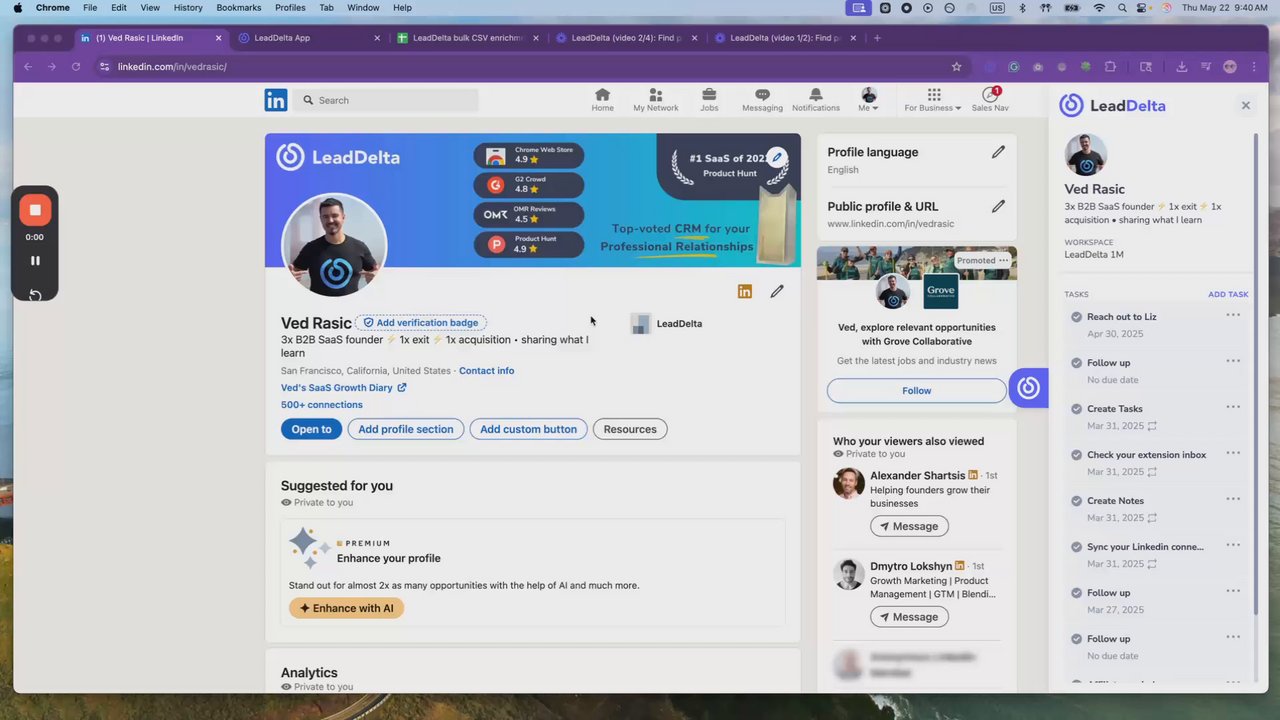Toggle the floating LeadDelta sidebar button
This screenshot has height=720, width=1280.
tap(1029, 388)
